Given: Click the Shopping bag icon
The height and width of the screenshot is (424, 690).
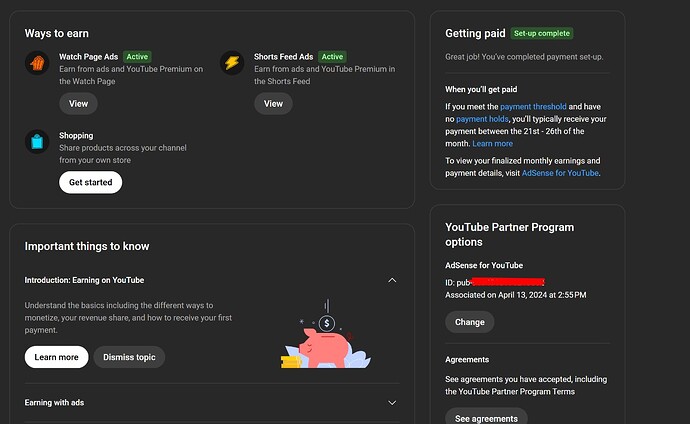Looking at the screenshot, I should tap(37, 142).
